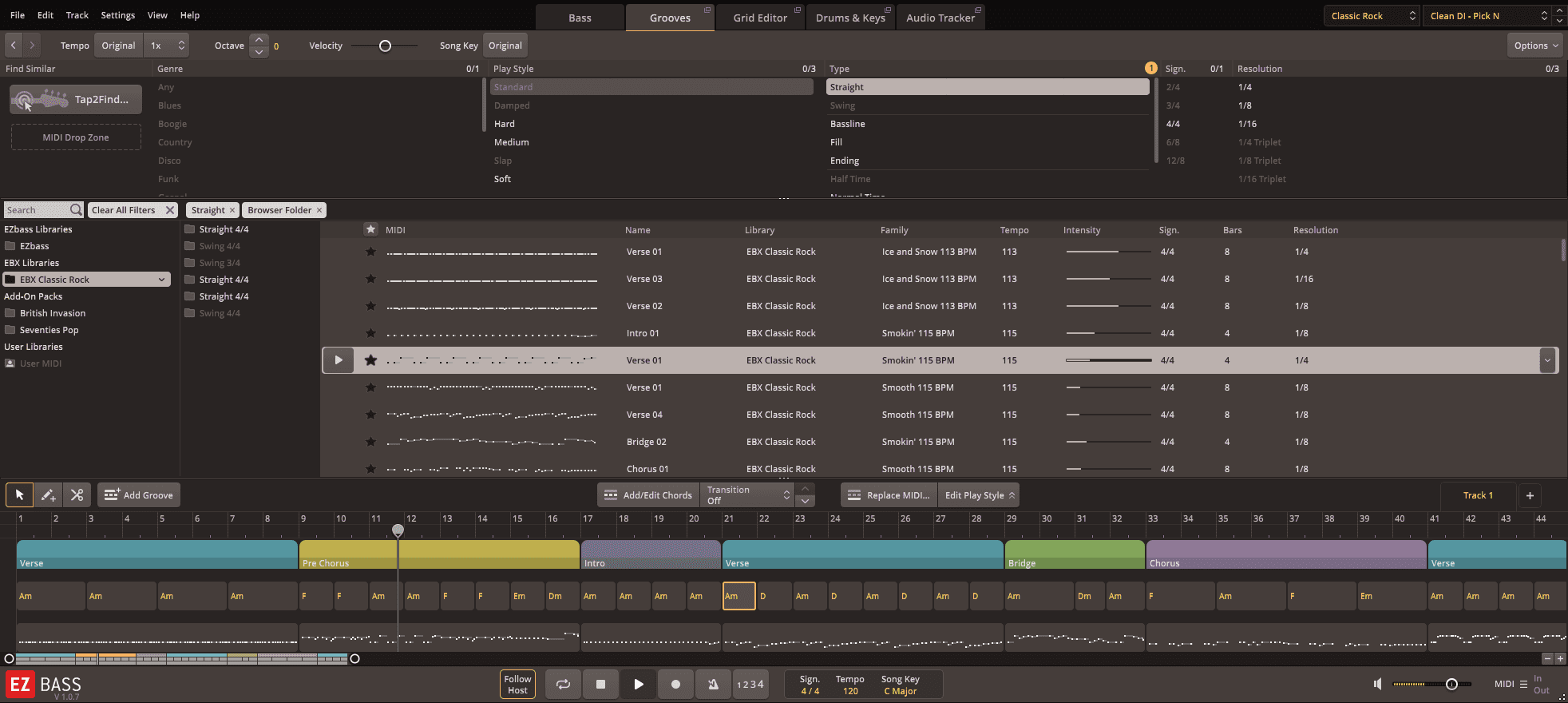Favorite the Verse 03 groove star
The width and height of the screenshot is (1568, 703).
coord(370,279)
